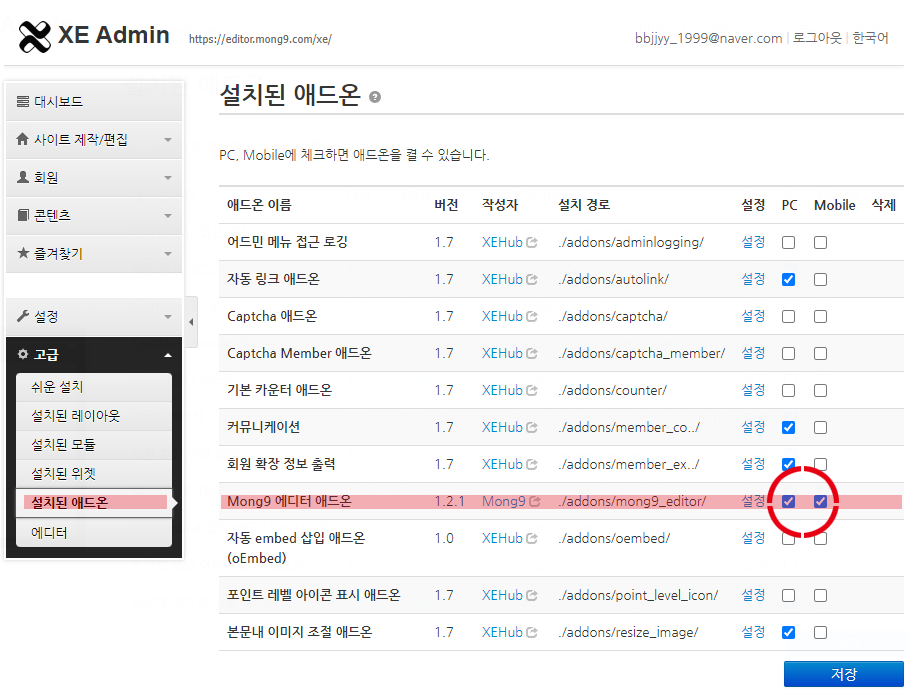The height and width of the screenshot is (693, 910).
Task: Click the 저장 save button
Action: click(843, 675)
